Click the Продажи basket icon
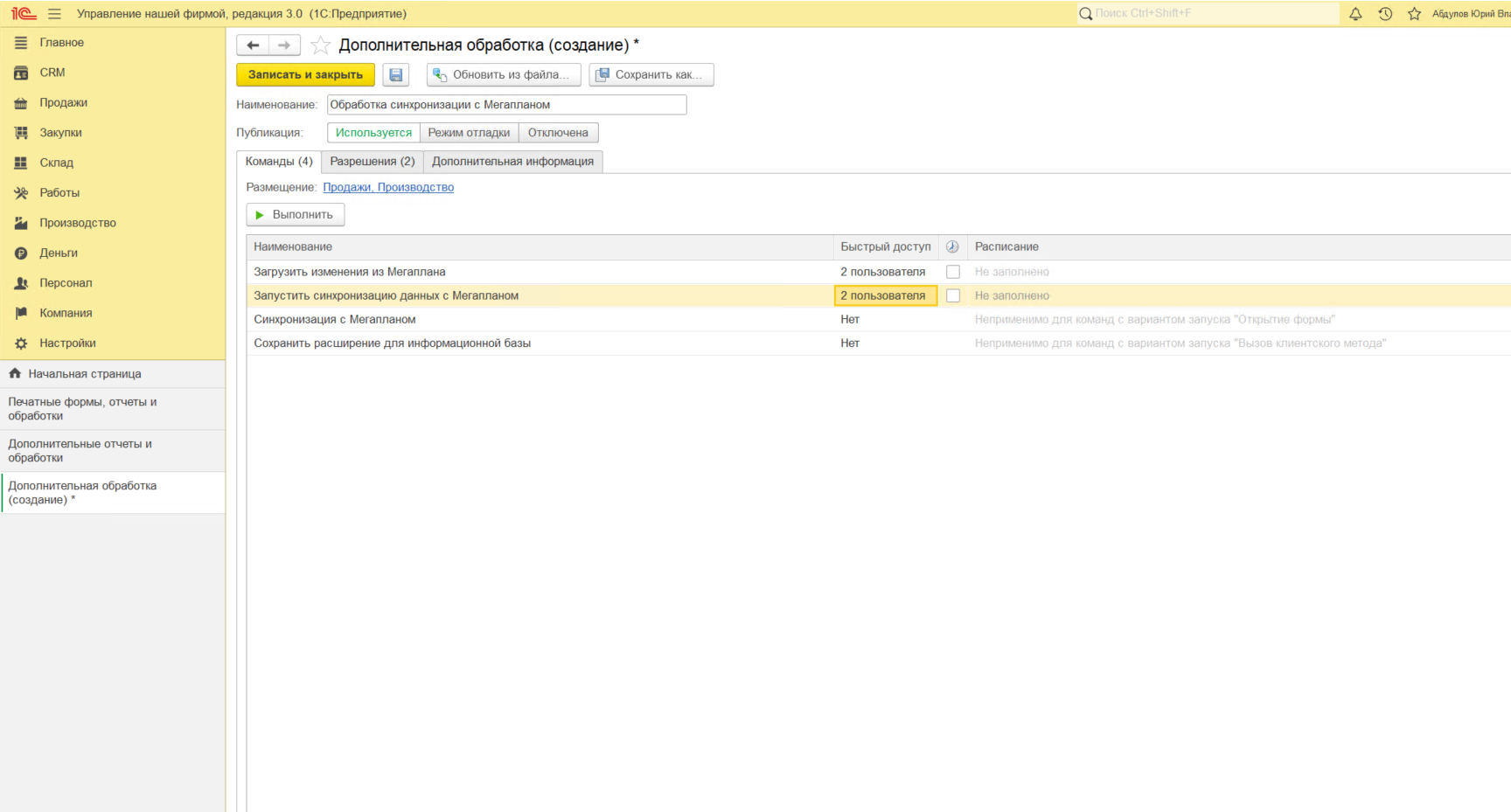The image size is (1511, 812). (x=21, y=103)
